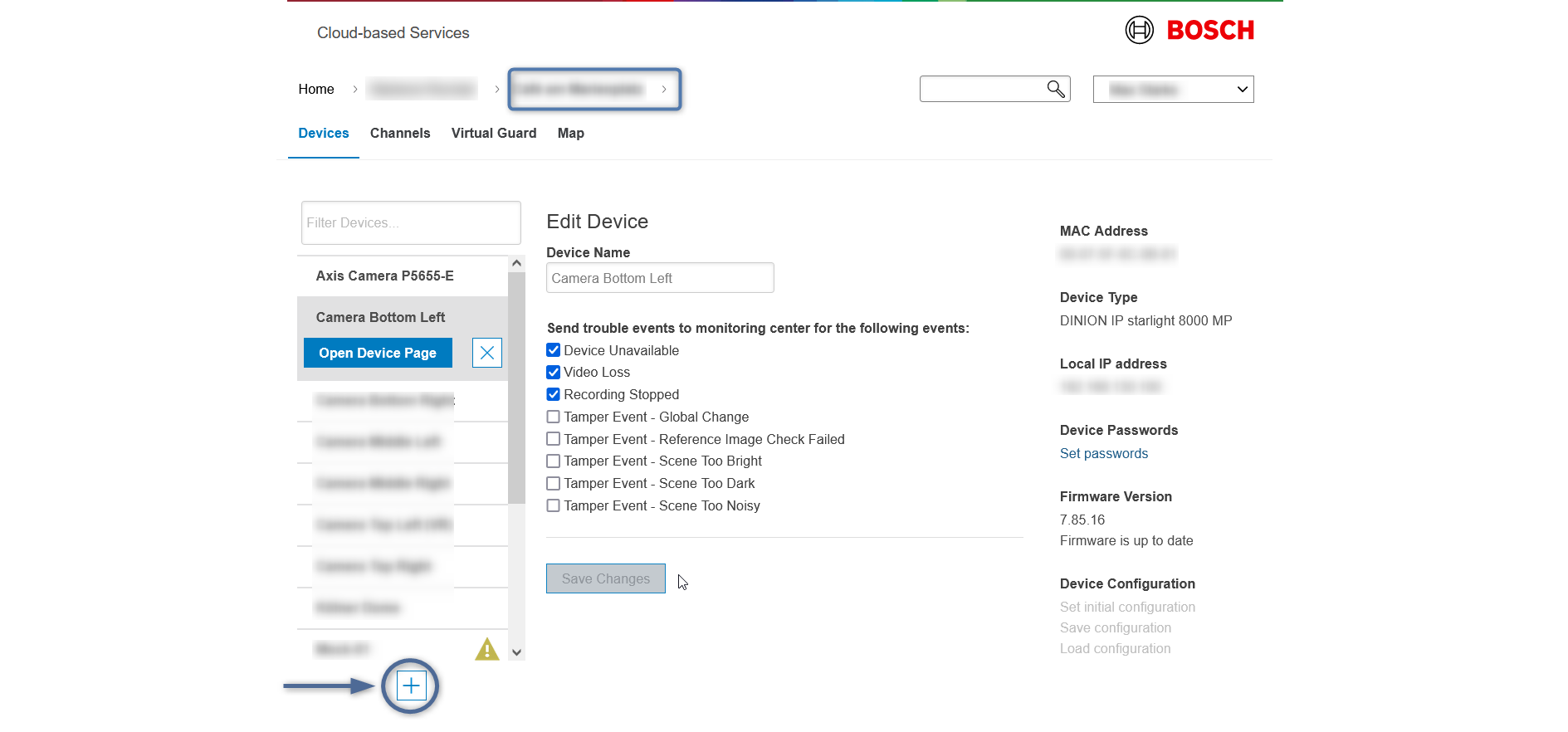Click the device list scroll down arrow
This screenshot has height=732, width=1568.
click(516, 652)
